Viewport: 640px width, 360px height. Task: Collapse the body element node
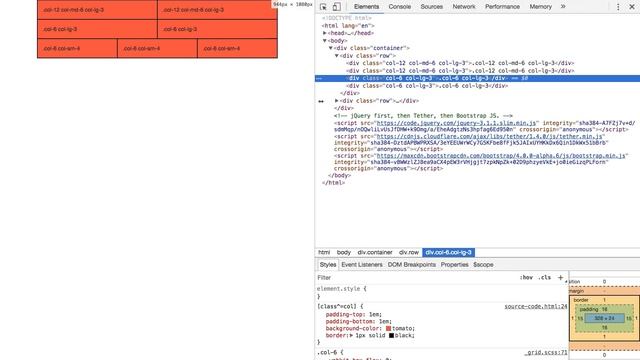325,41
